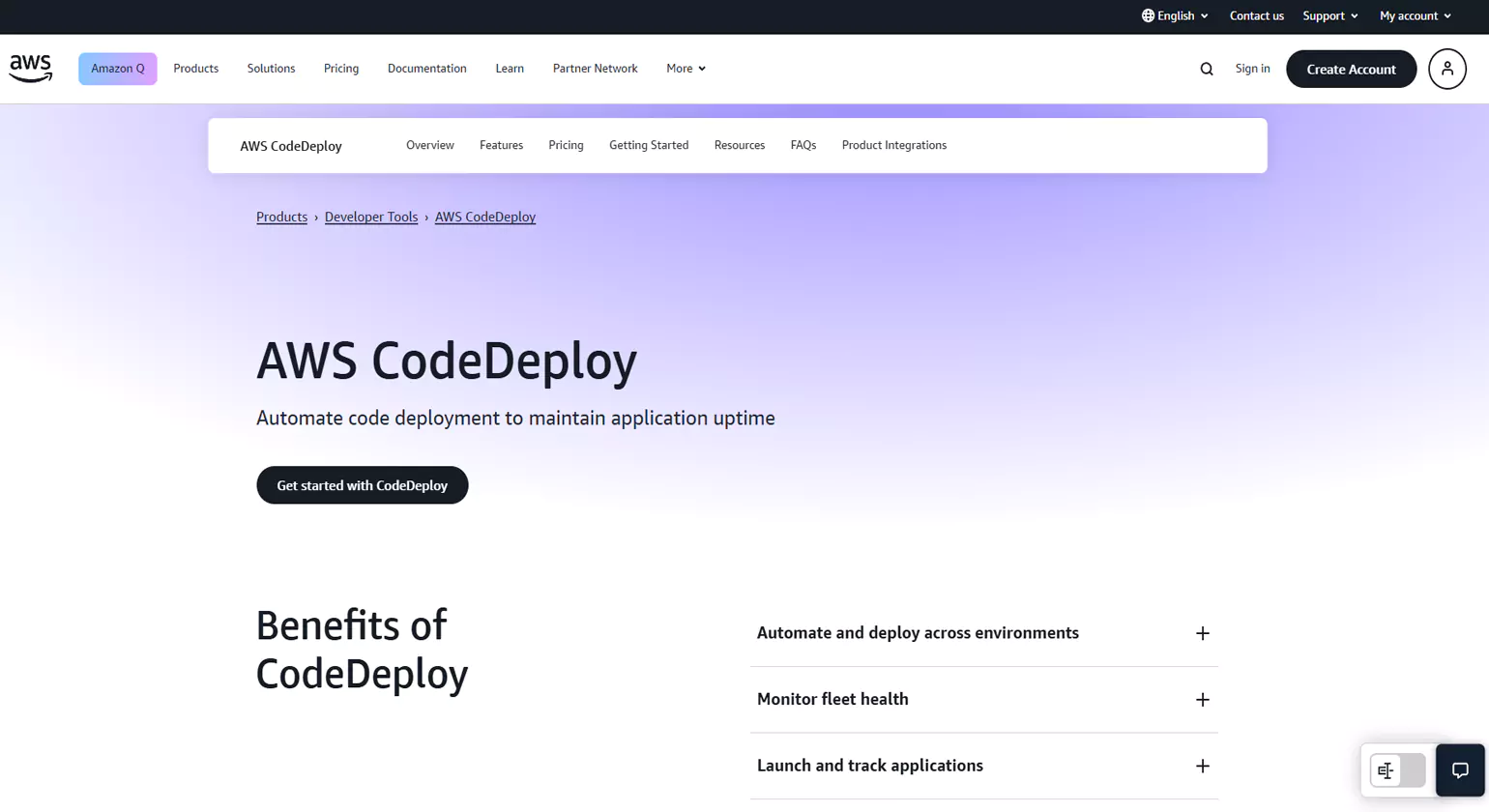Click the user account icon
This screenshot has width=1489, height=812.
tap(1446, 69)
